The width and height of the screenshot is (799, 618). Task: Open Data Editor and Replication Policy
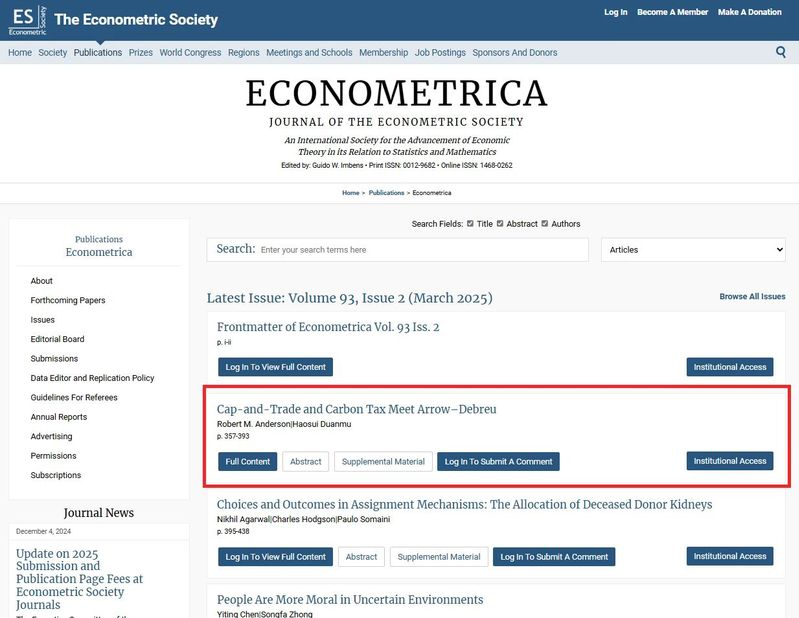[92, 378]
